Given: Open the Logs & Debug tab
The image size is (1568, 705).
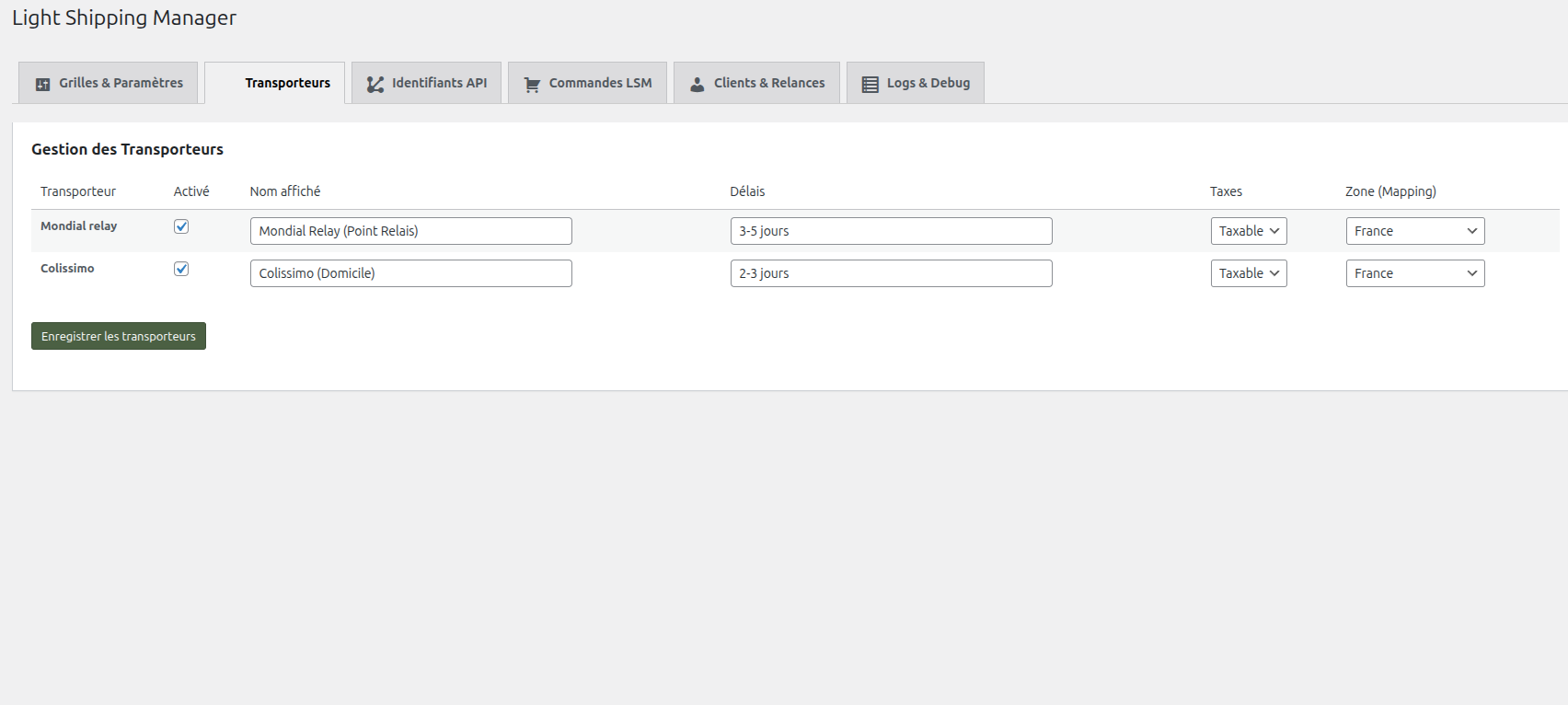Looking at the screenshot, I should (928, 83).
